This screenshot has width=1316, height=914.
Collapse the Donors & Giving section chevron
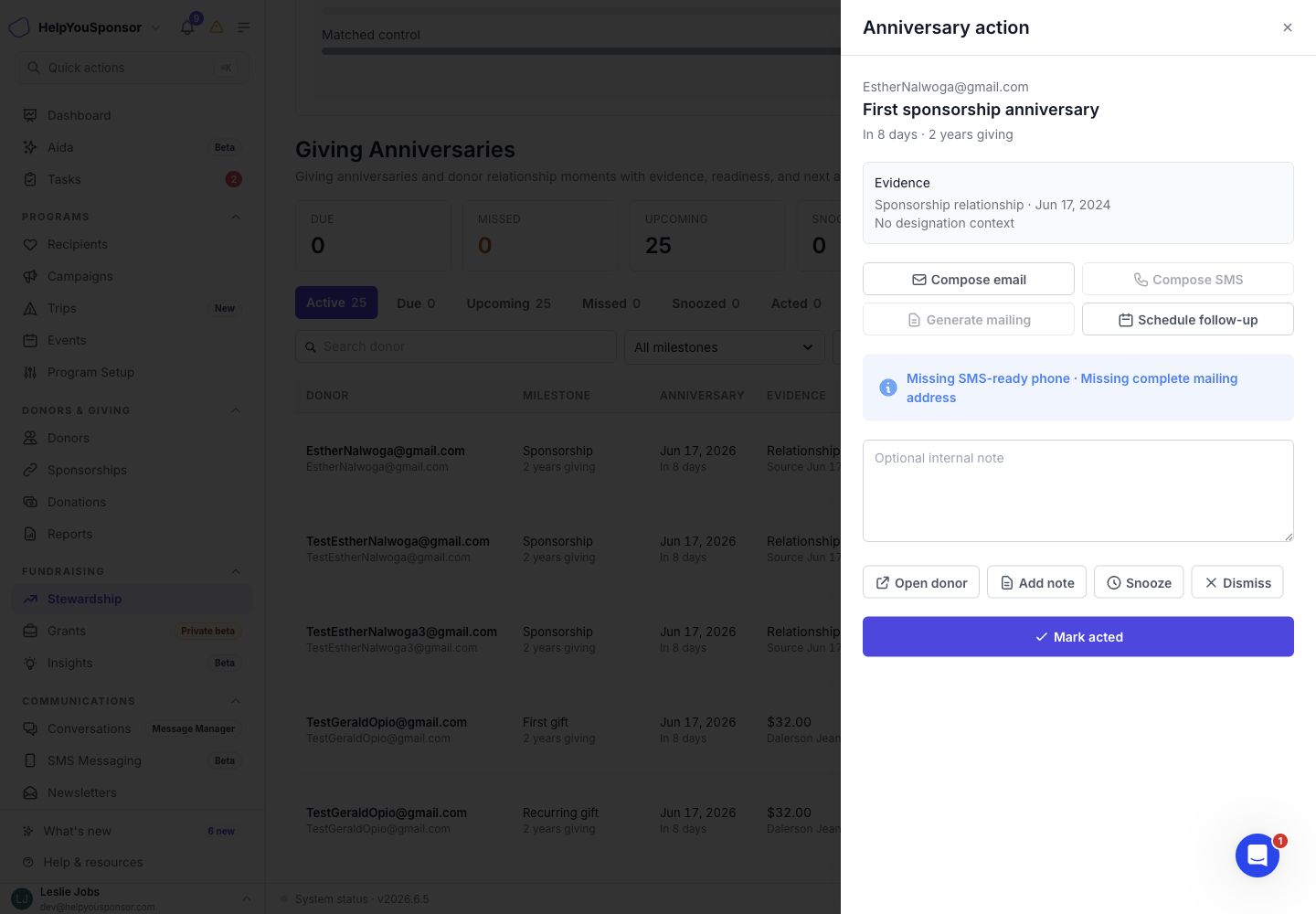point(236,410)
